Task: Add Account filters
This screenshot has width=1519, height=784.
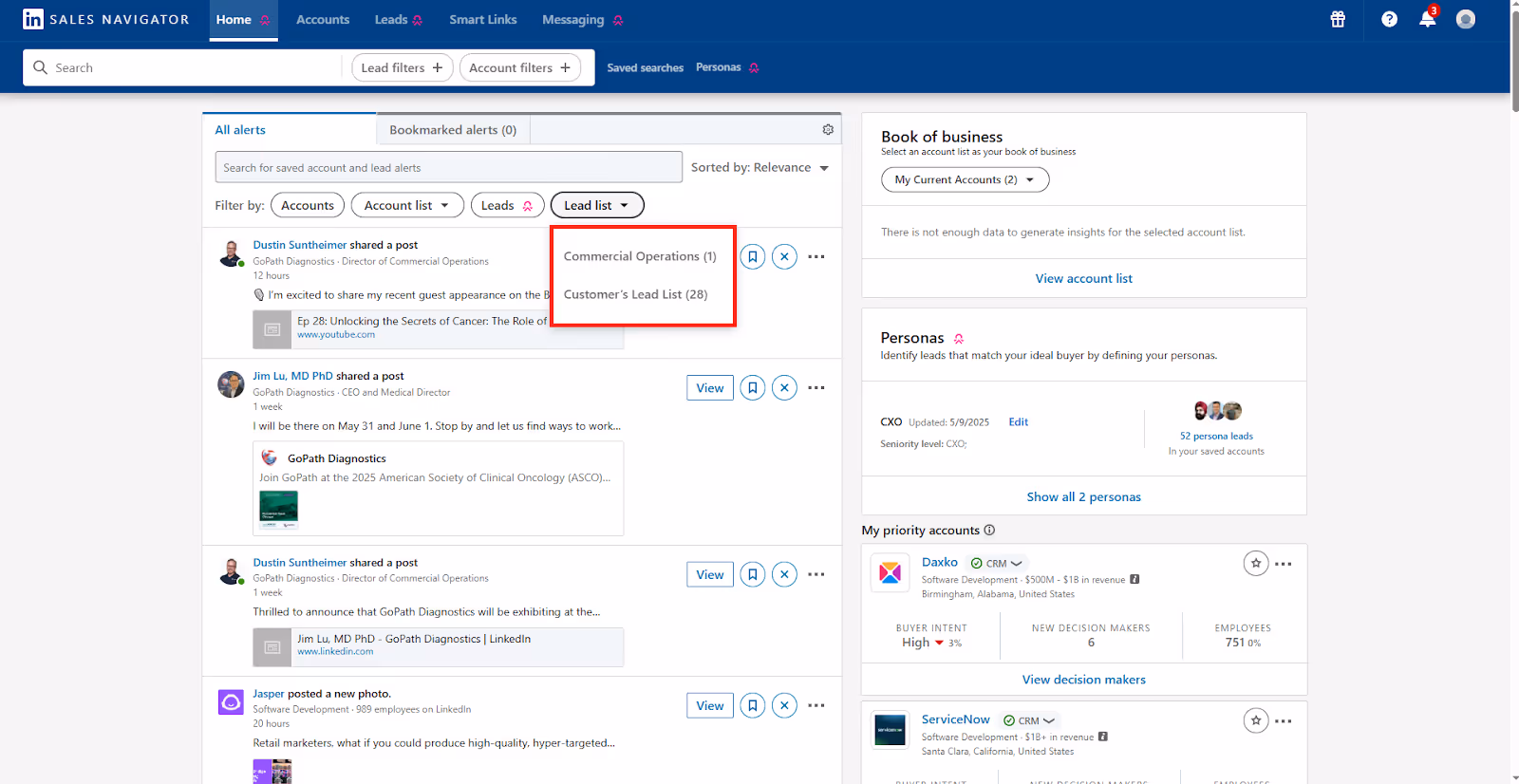Action: coord(519,67)
